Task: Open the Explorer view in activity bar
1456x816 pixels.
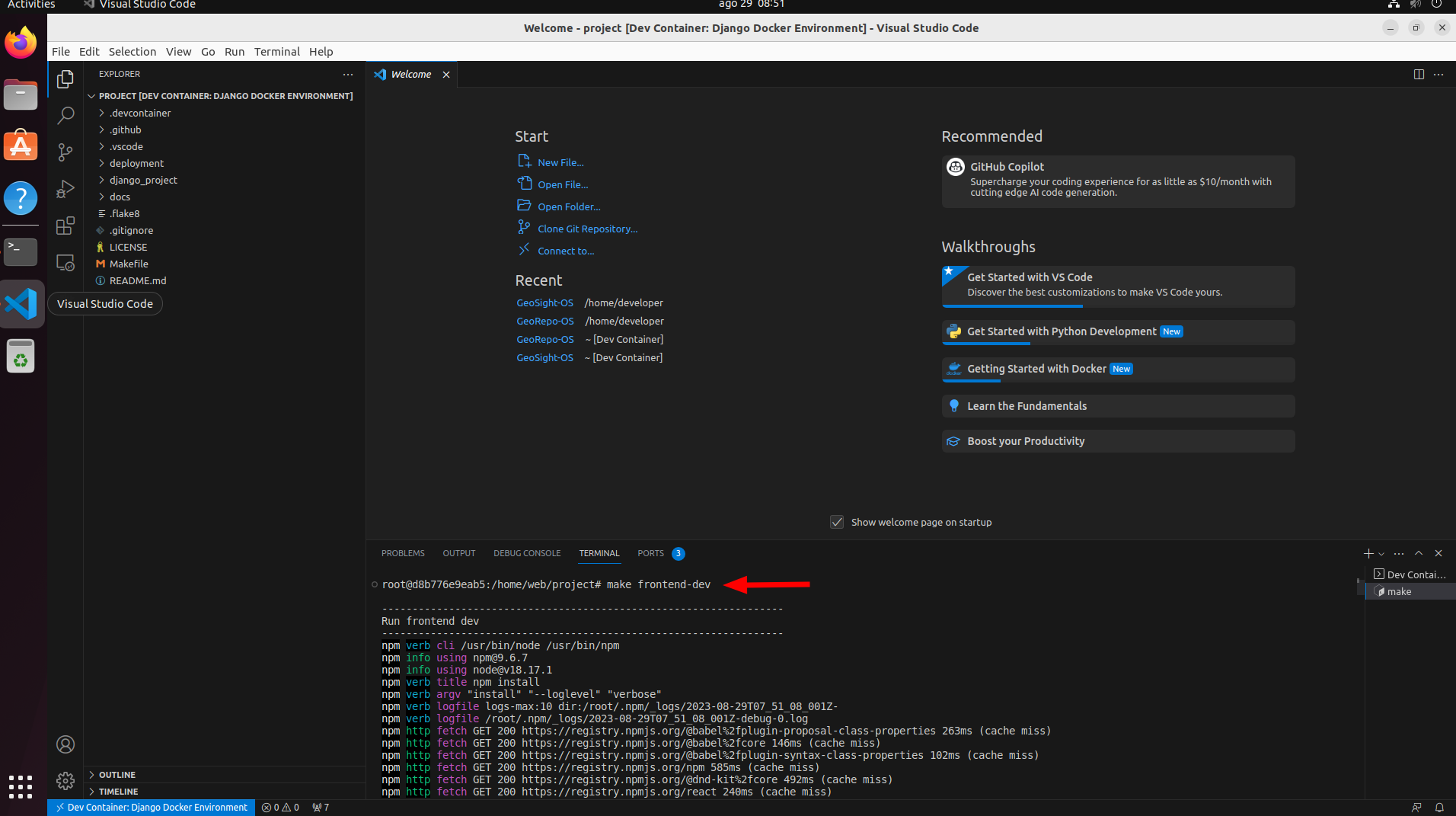Action: point(65,79)
